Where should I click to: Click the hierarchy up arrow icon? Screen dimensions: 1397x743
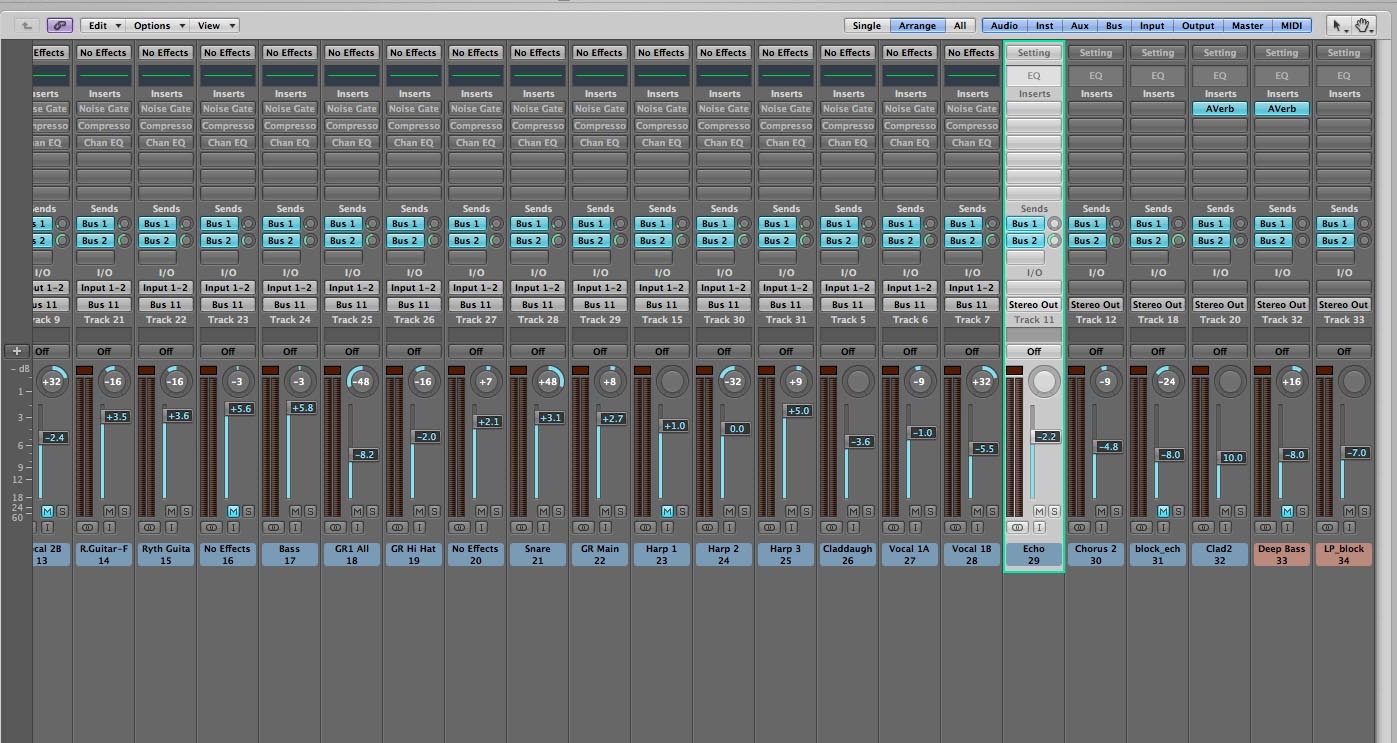click(27, 25)
